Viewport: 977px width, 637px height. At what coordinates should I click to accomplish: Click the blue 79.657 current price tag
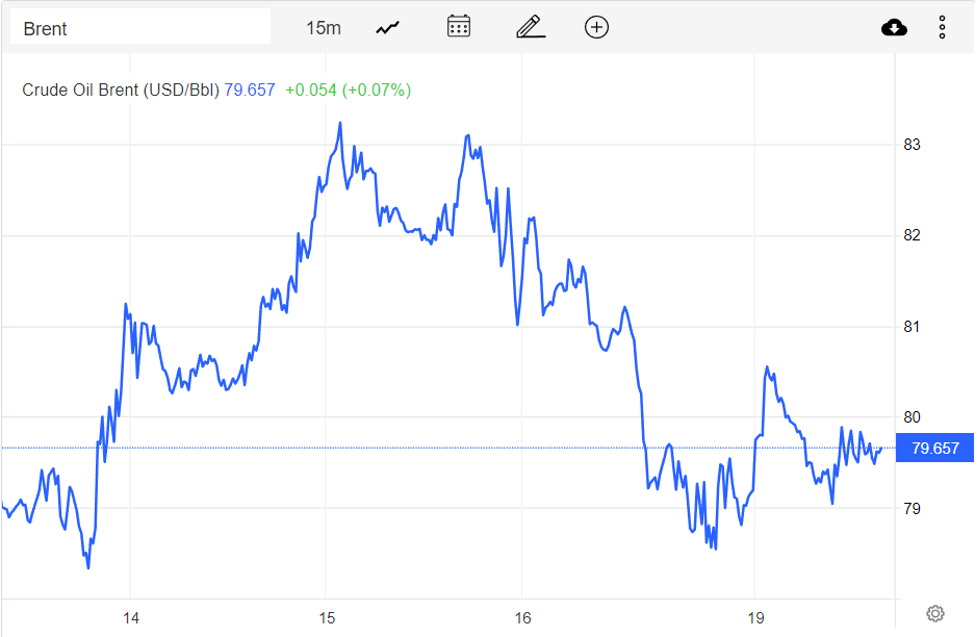[935, 448]
